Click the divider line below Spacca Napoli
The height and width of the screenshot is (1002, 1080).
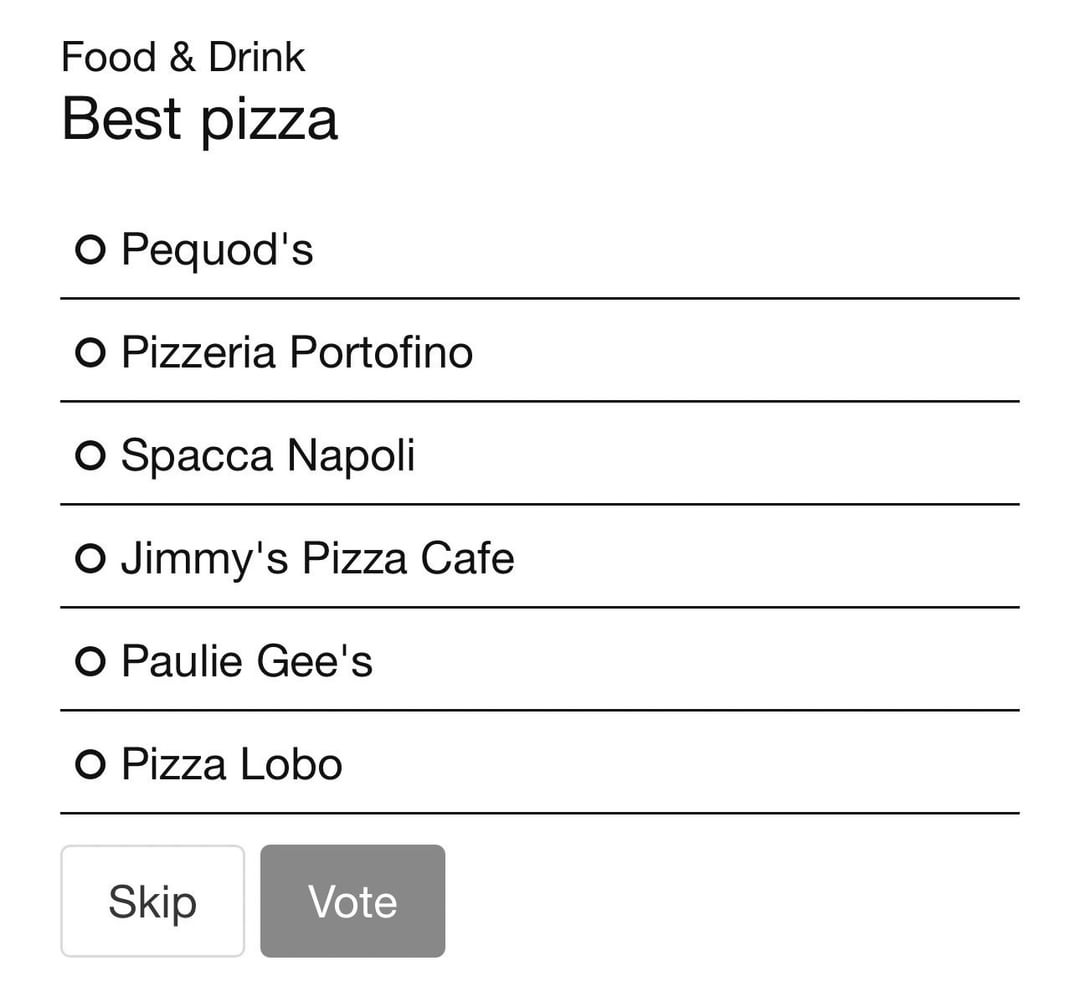pos(540,504)
